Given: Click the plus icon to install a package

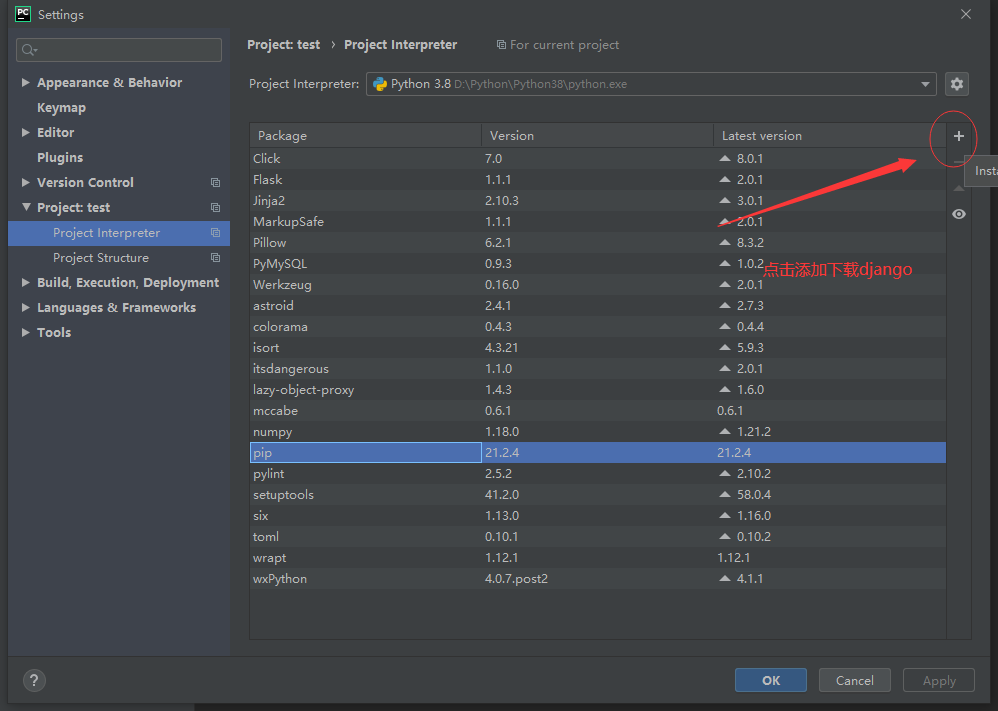Looking at the screenshot, I should pyautogui.click(x=959, y=136).
